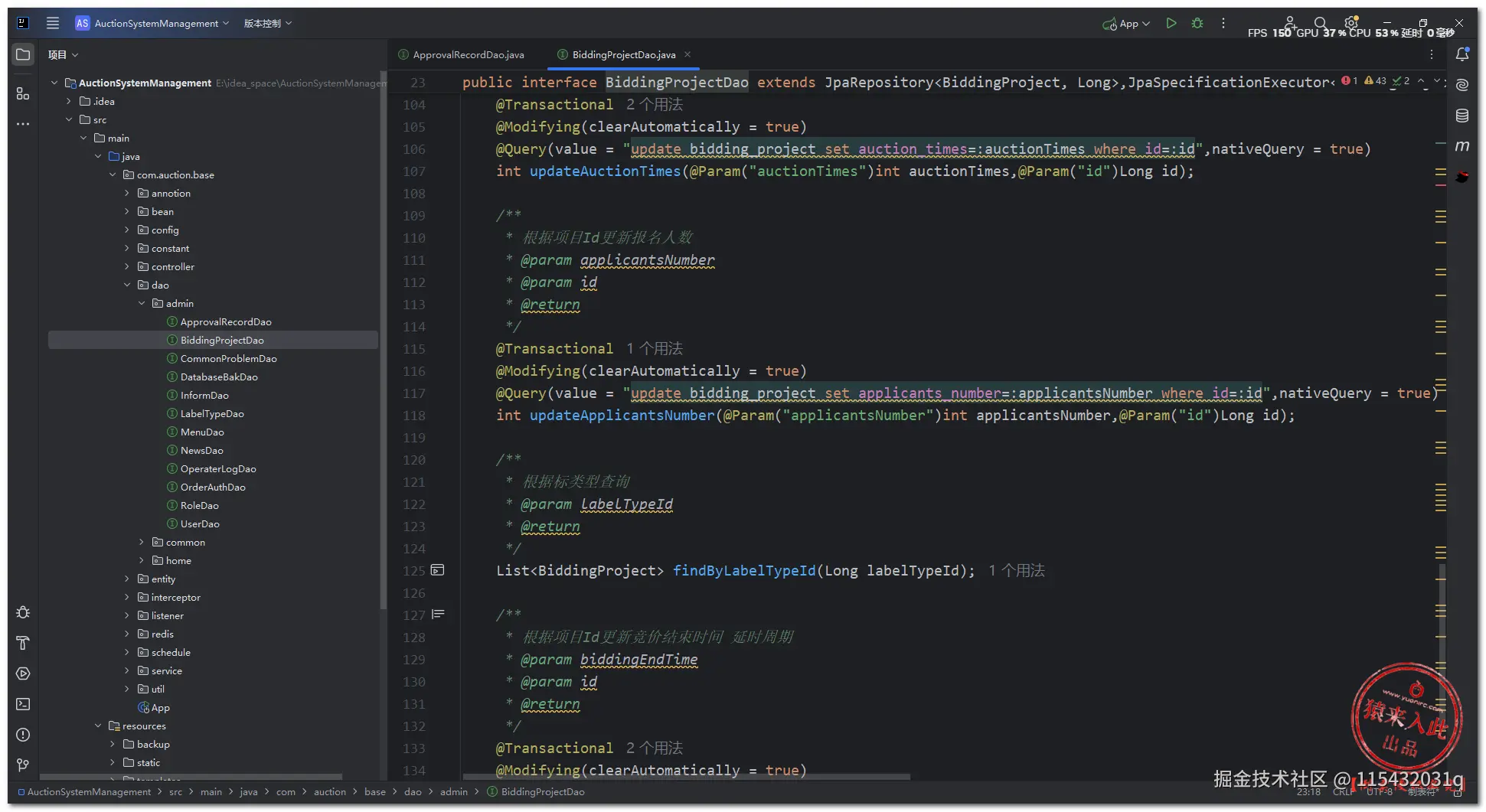The height and width of the screenshot is (812, 1486).
Task: Click the project panel horizontal scrollbar
Action: click(x=191, y=777)
